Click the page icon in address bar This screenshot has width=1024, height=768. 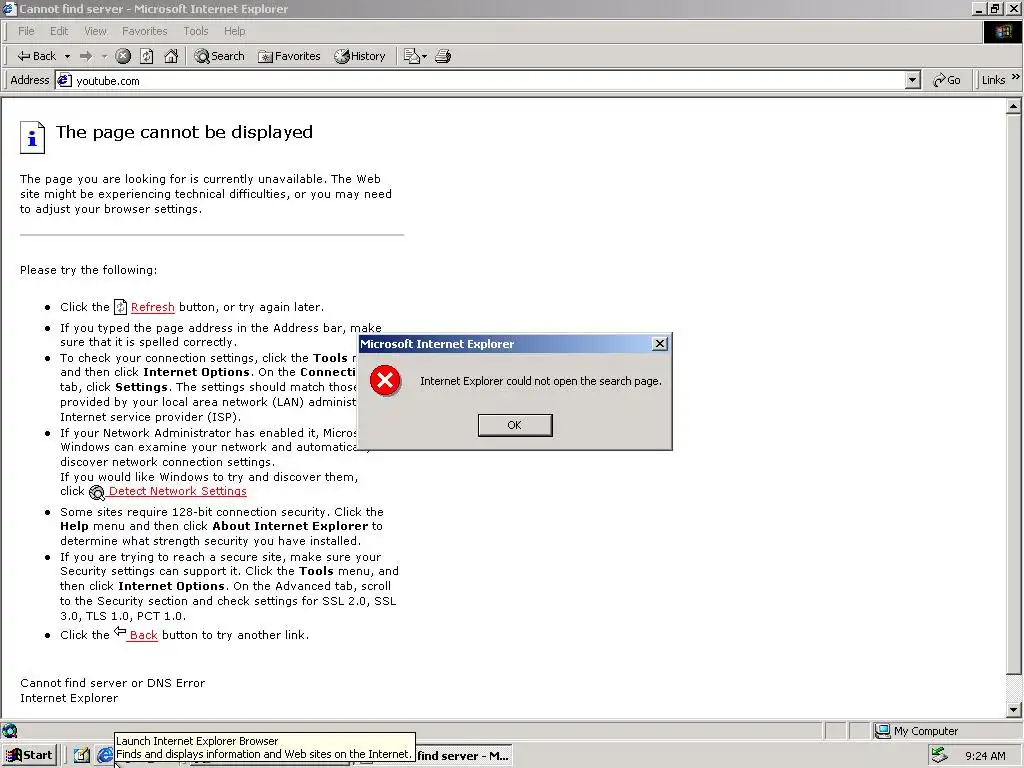[x=64, y=80]
